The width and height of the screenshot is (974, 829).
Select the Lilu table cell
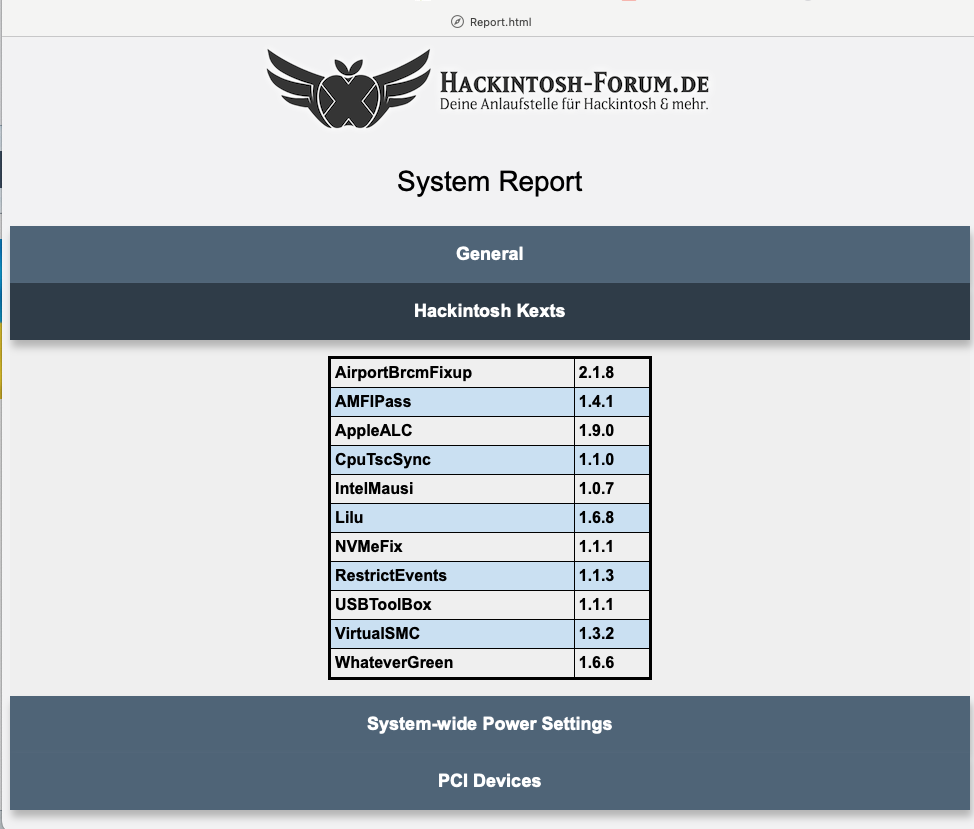(452, 518)
